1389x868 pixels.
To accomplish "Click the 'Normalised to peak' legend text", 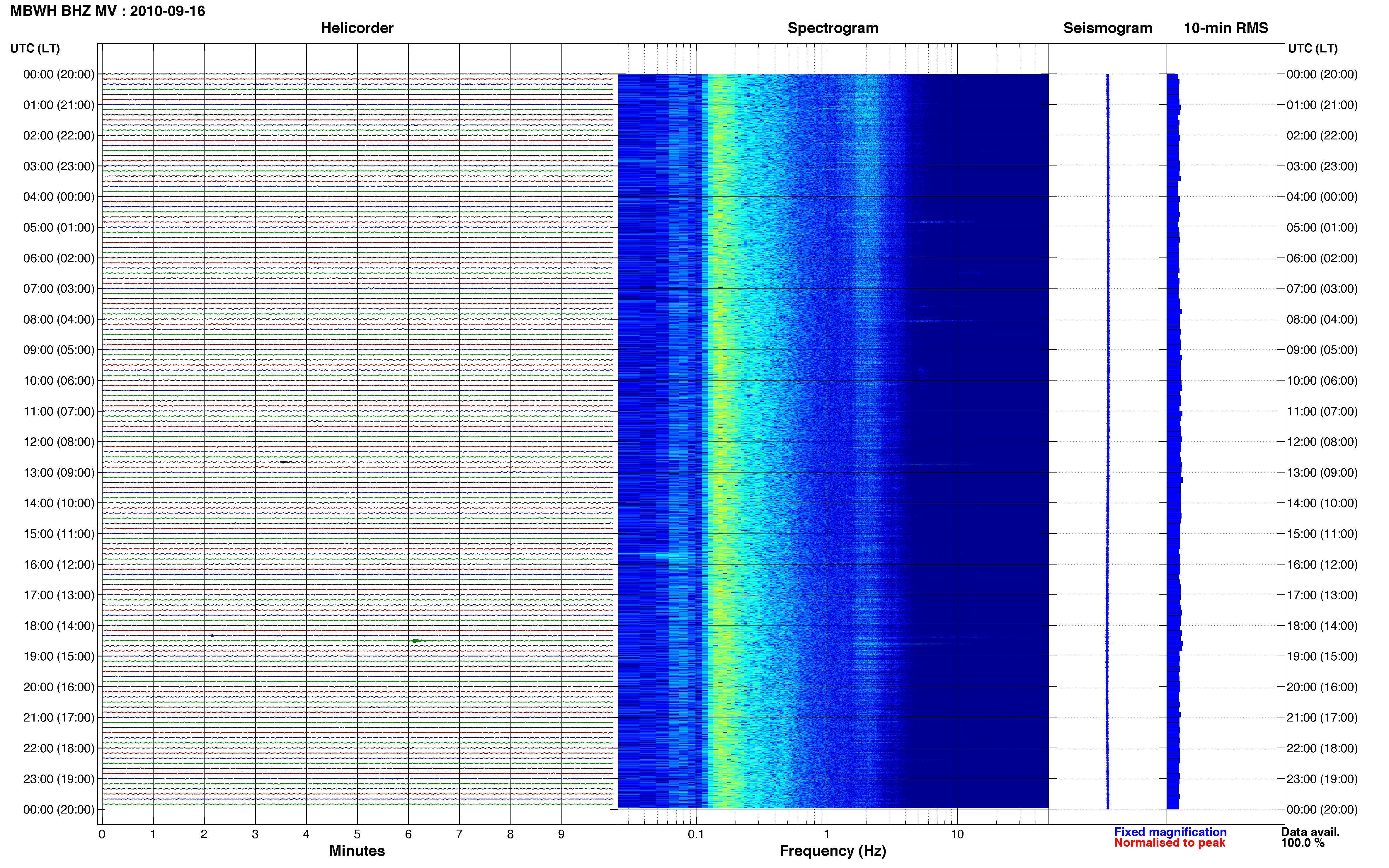I will (x=1170, y=843).
